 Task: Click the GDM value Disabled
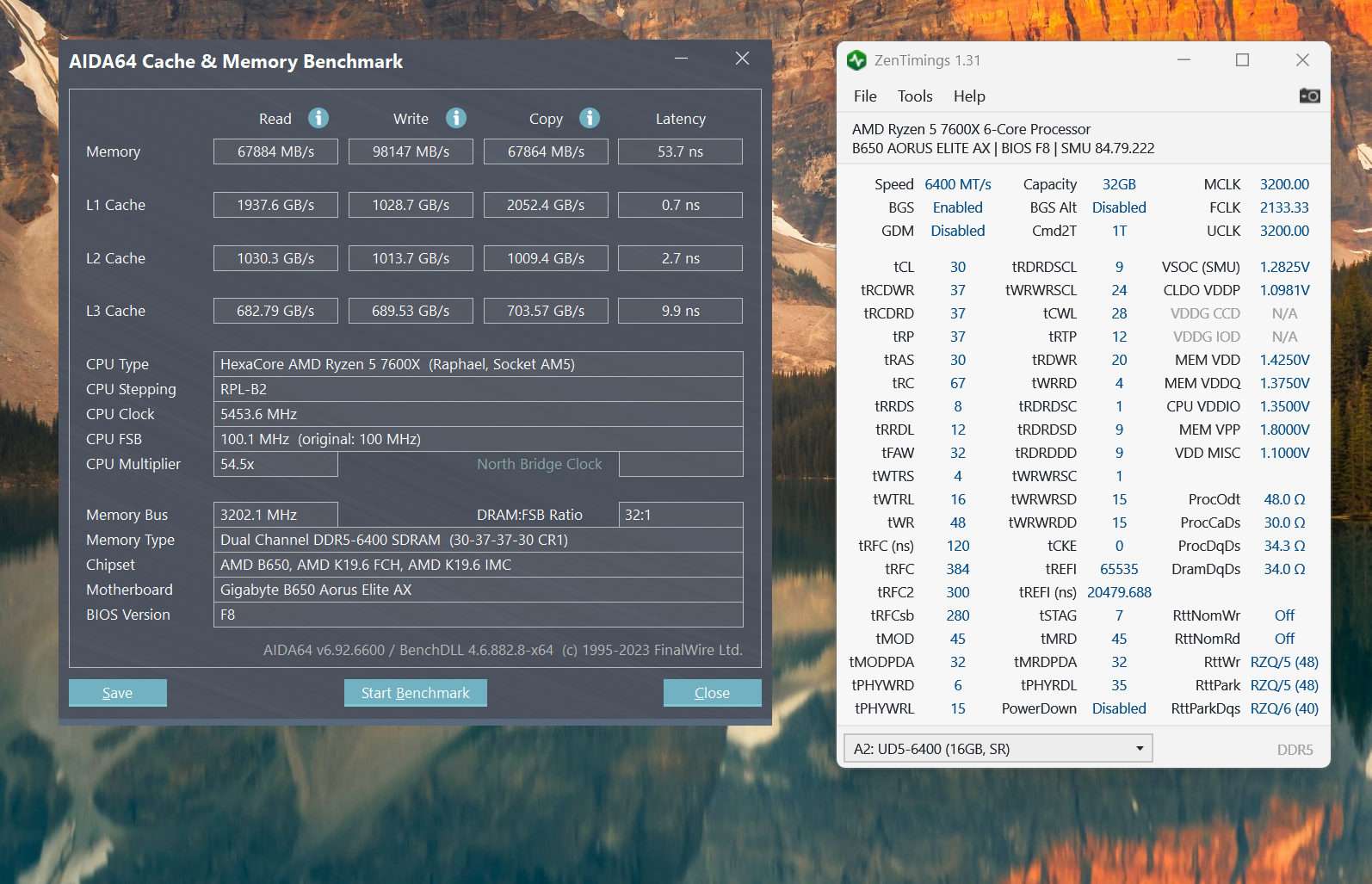coord(958,231)
